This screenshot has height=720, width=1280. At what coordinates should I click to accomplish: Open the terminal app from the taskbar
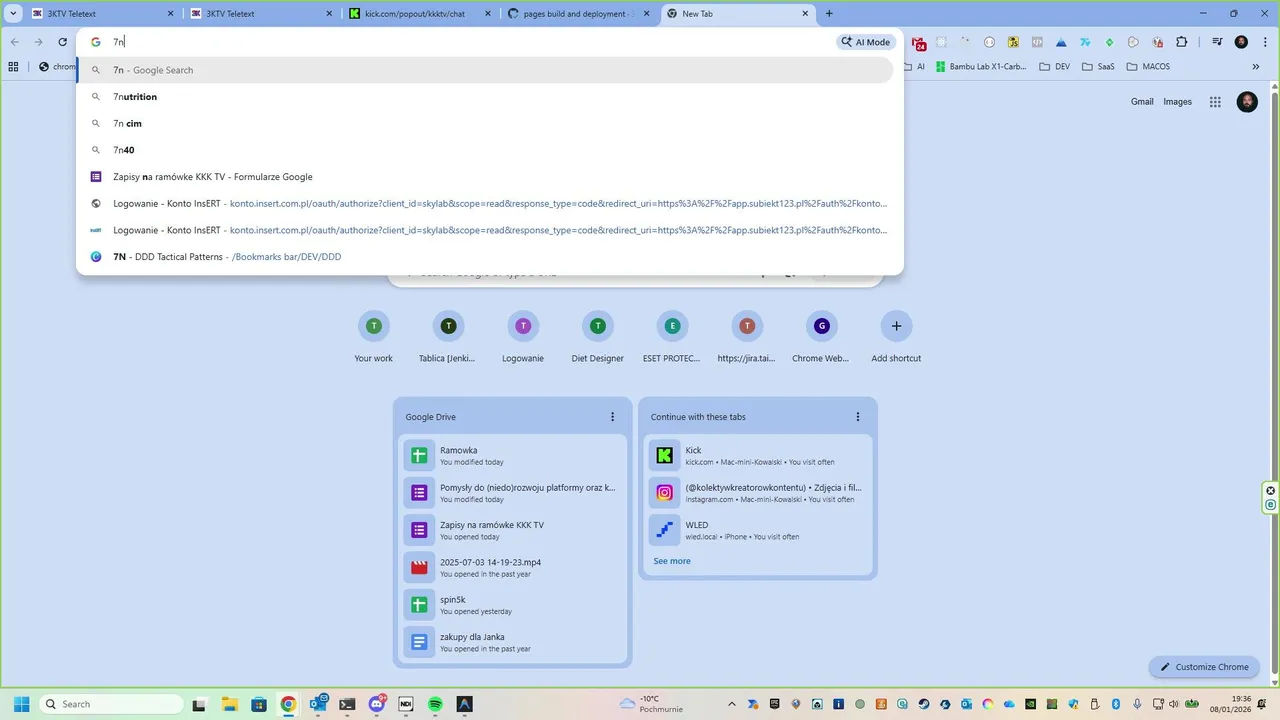347,704
